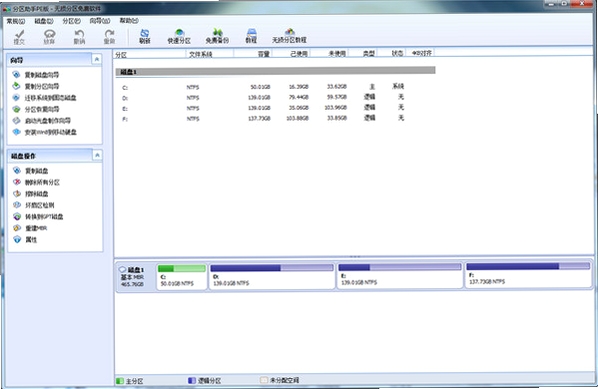Viewport: 598px width, 389px height.
Task: Select the E: 139.01GB block in disk map
Action: 400,275
